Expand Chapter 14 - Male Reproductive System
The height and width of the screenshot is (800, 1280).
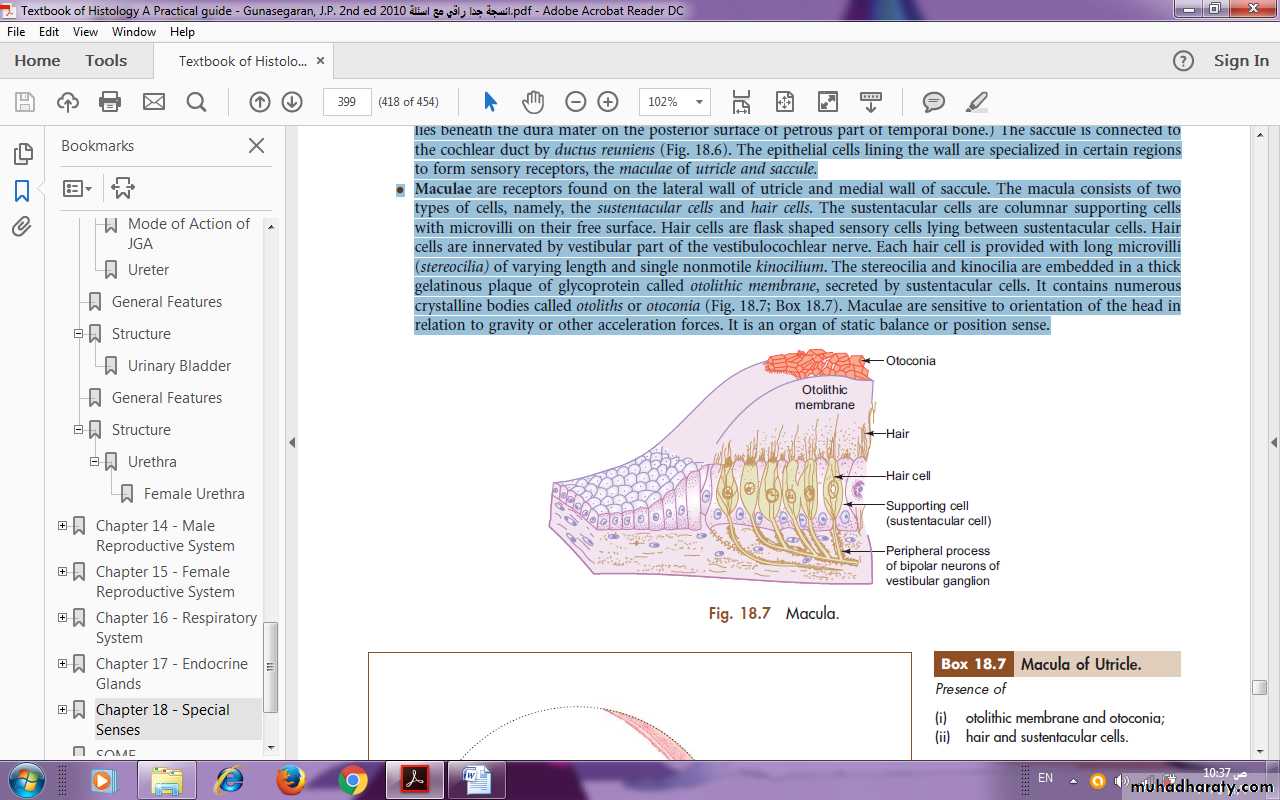62,526
